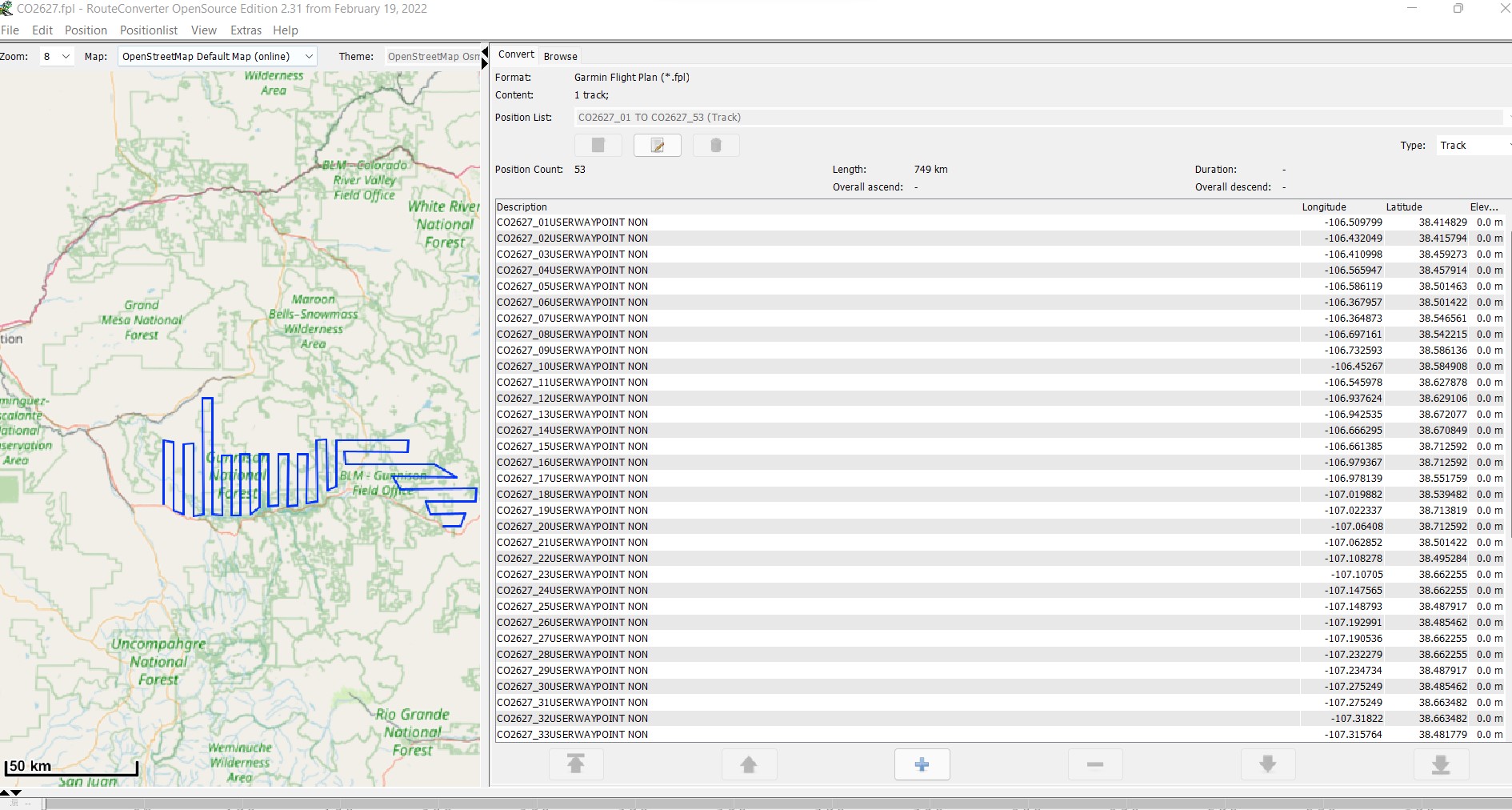Screen dimensions: 1512x810
Task: Expand map panel with right divider arrow
Action: point(485,64)
